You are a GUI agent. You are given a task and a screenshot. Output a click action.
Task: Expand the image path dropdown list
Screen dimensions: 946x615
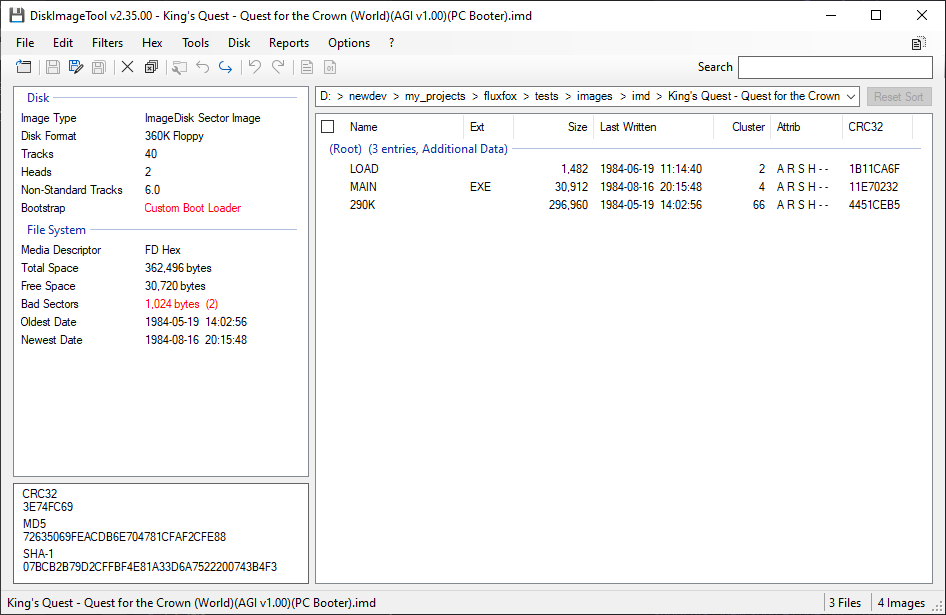click(x=850, y=96)
